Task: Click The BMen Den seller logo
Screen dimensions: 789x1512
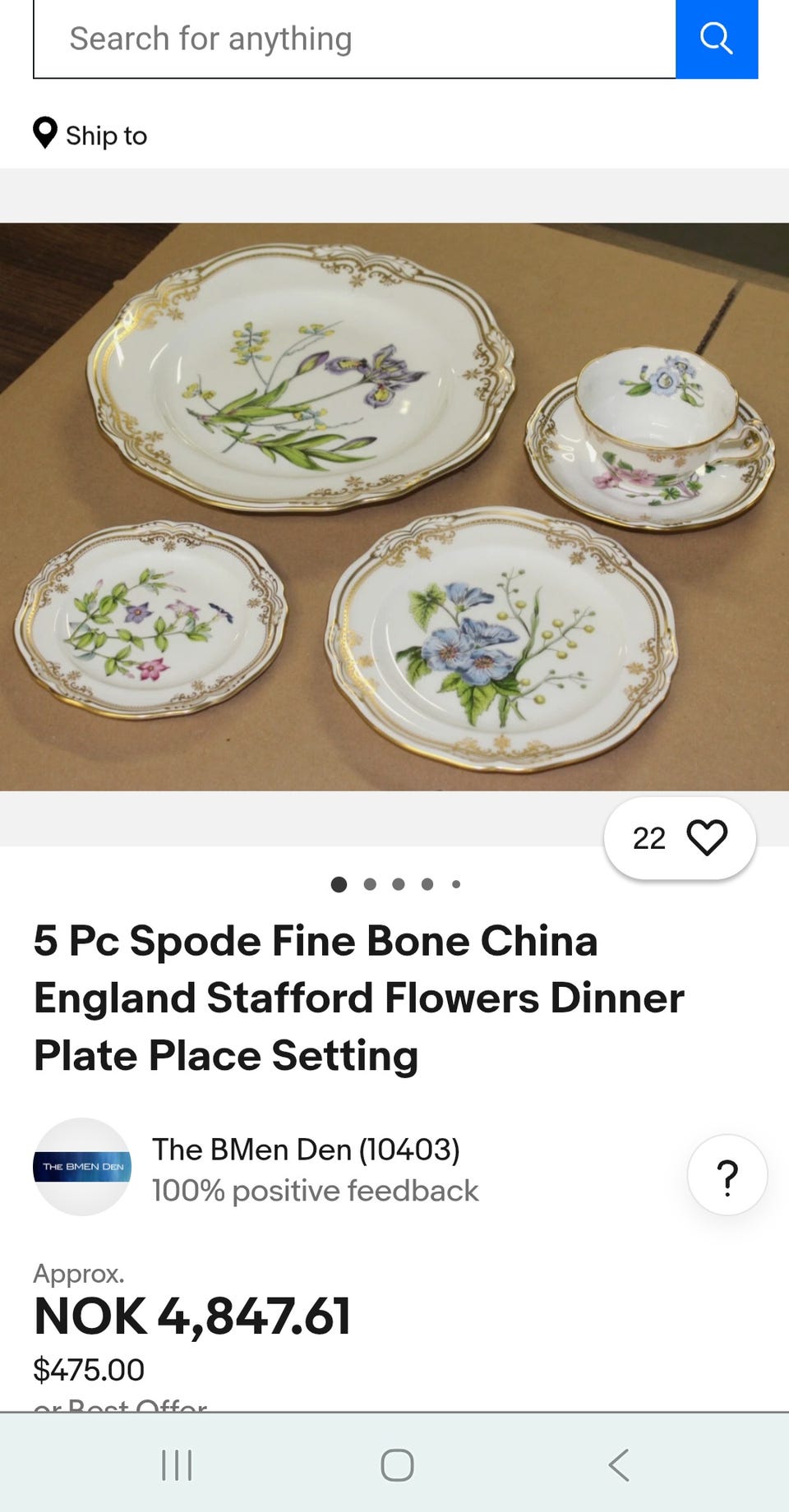Action: [82, 1167]
